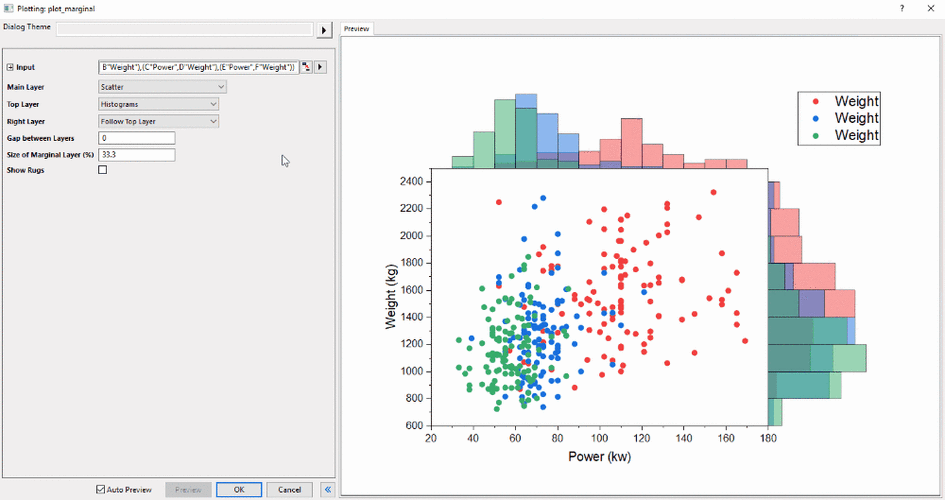Image resolution: width=945 pixels, height=500 pixels.
Task: Uncheck the Auto Preview checkbox
Action: click(100, 489)
